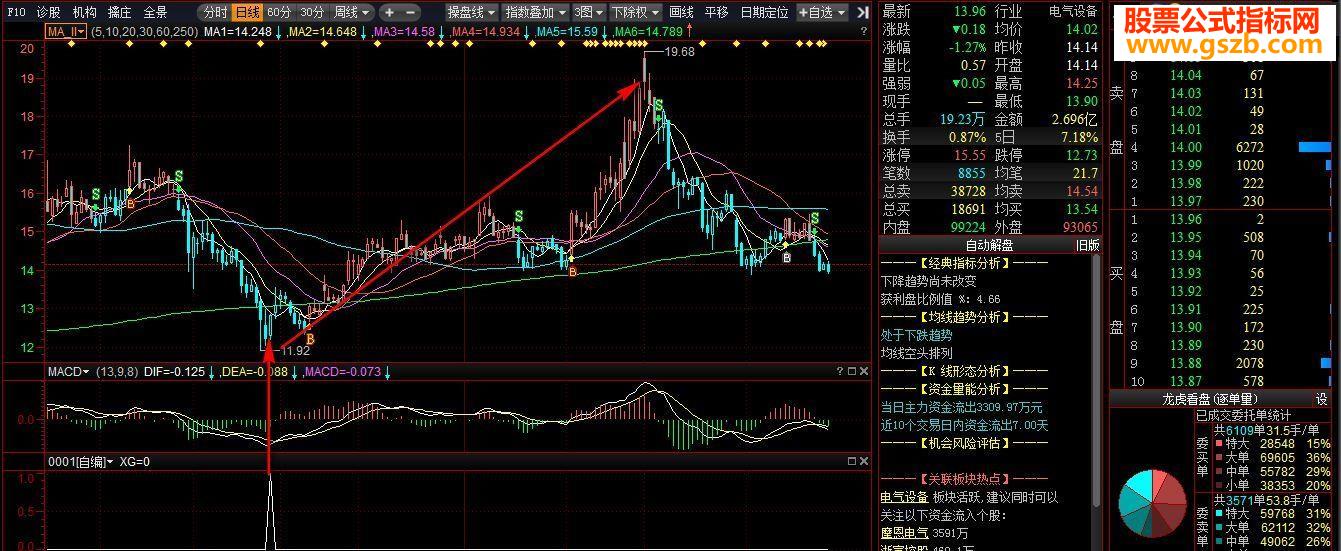Close the 0001 custom indicator panel
Viewport: 1341px width, 551px height.
(864, 461)
